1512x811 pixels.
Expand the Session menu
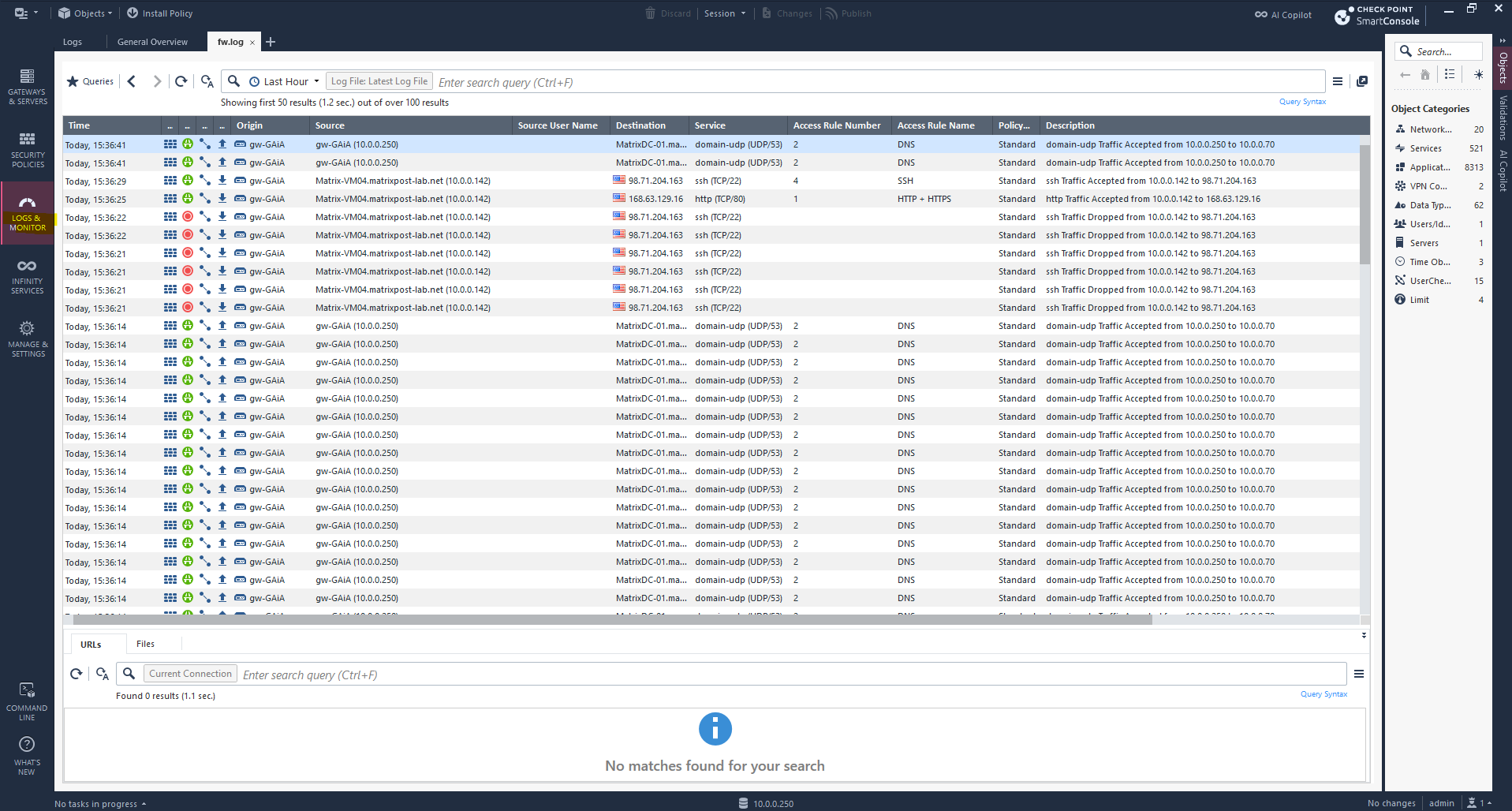tap(724, 13)
